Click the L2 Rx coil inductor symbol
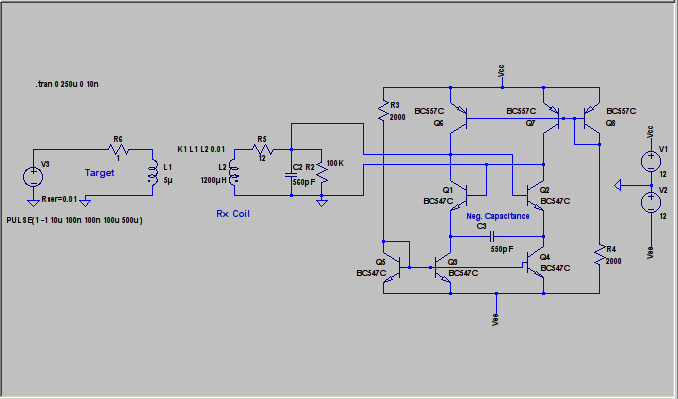 tap(234, 173)
